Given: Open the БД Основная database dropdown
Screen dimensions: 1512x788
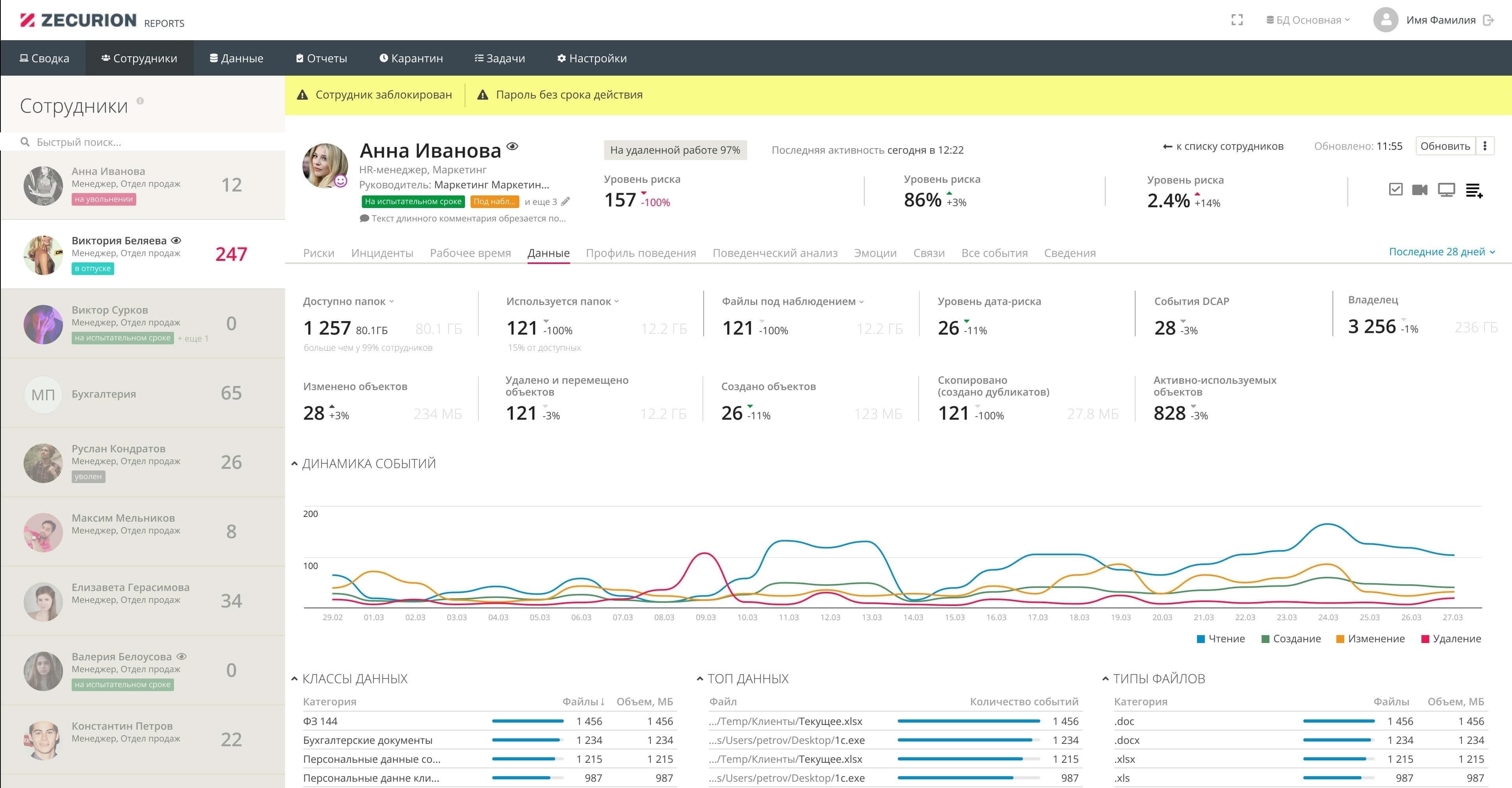Looking at the screenshot, I should pos(1308,20).
